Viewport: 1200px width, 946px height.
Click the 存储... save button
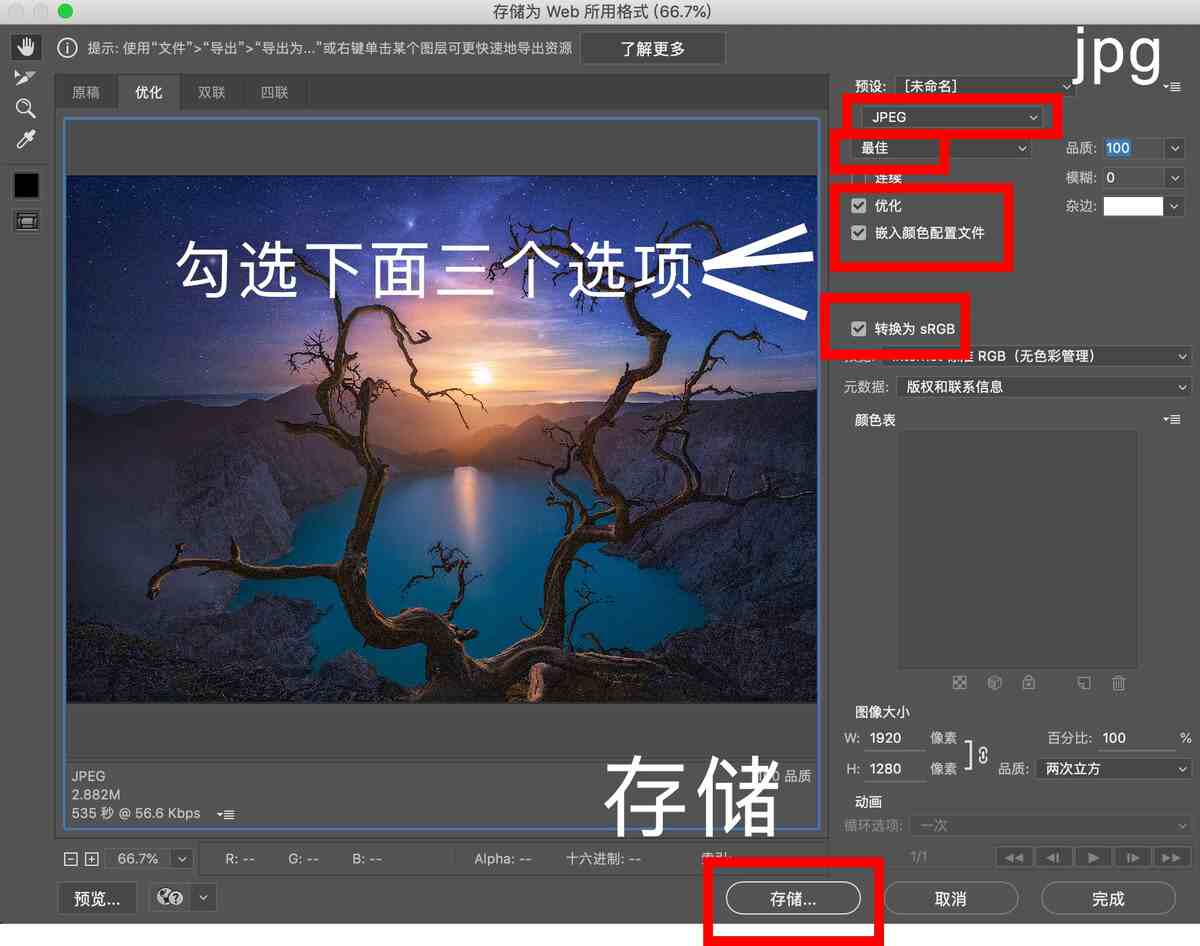793,898
